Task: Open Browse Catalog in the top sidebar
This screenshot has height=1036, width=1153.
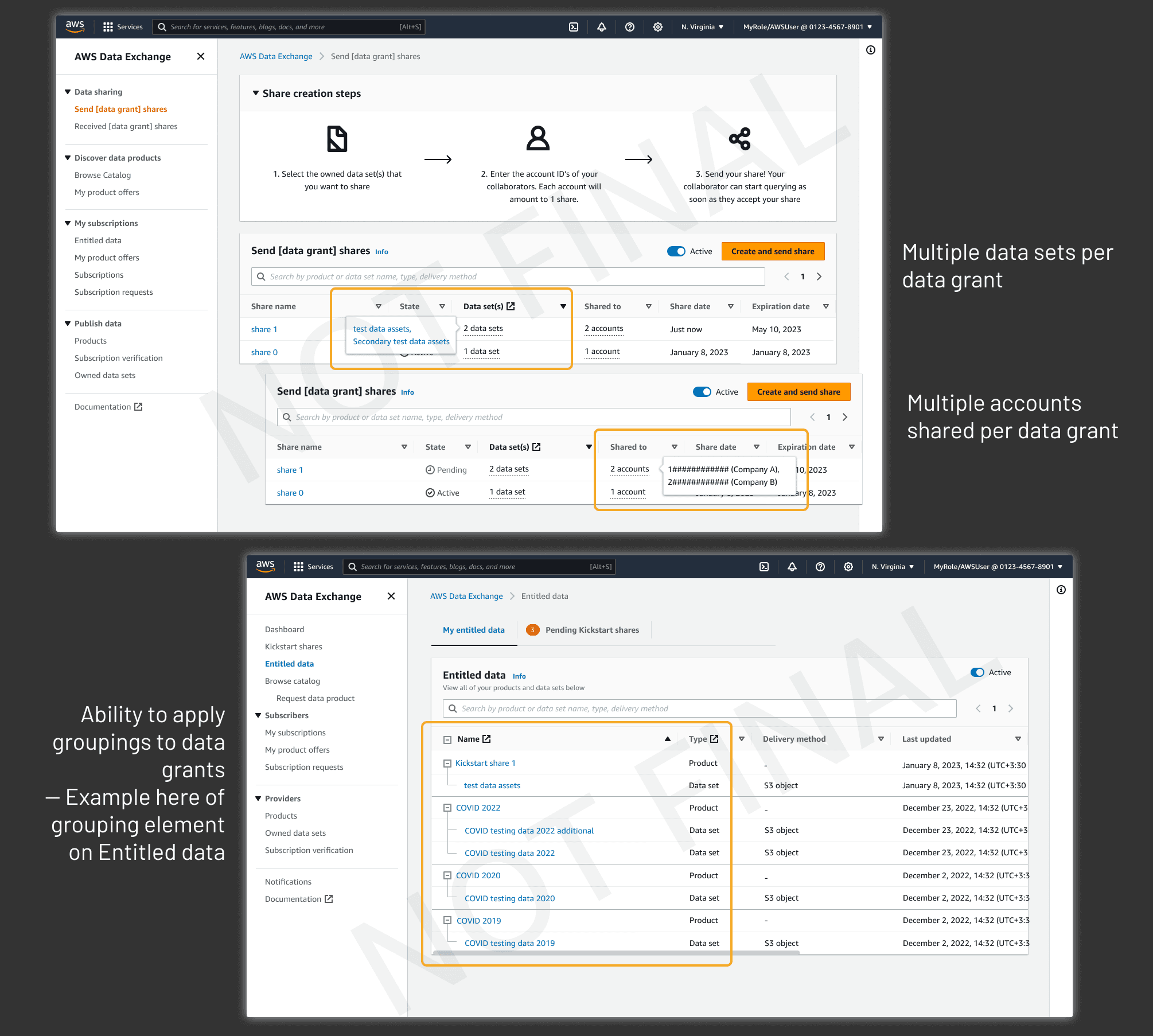Action: pyautogui.click(x=103, y=175)
